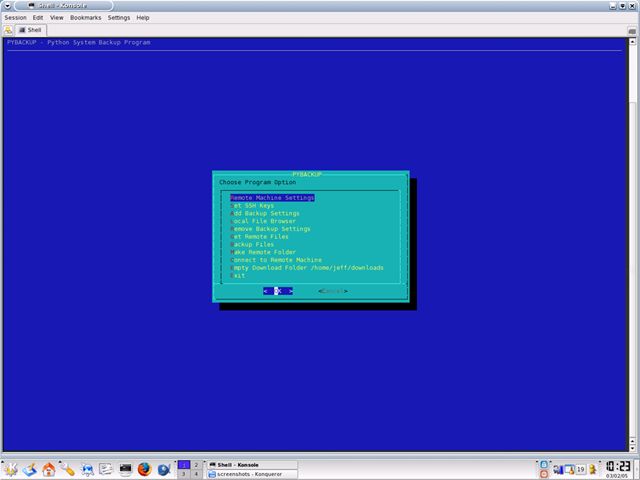Click the logout button in panel
This screenshot has height=480, width=640.
coord(544,474)
